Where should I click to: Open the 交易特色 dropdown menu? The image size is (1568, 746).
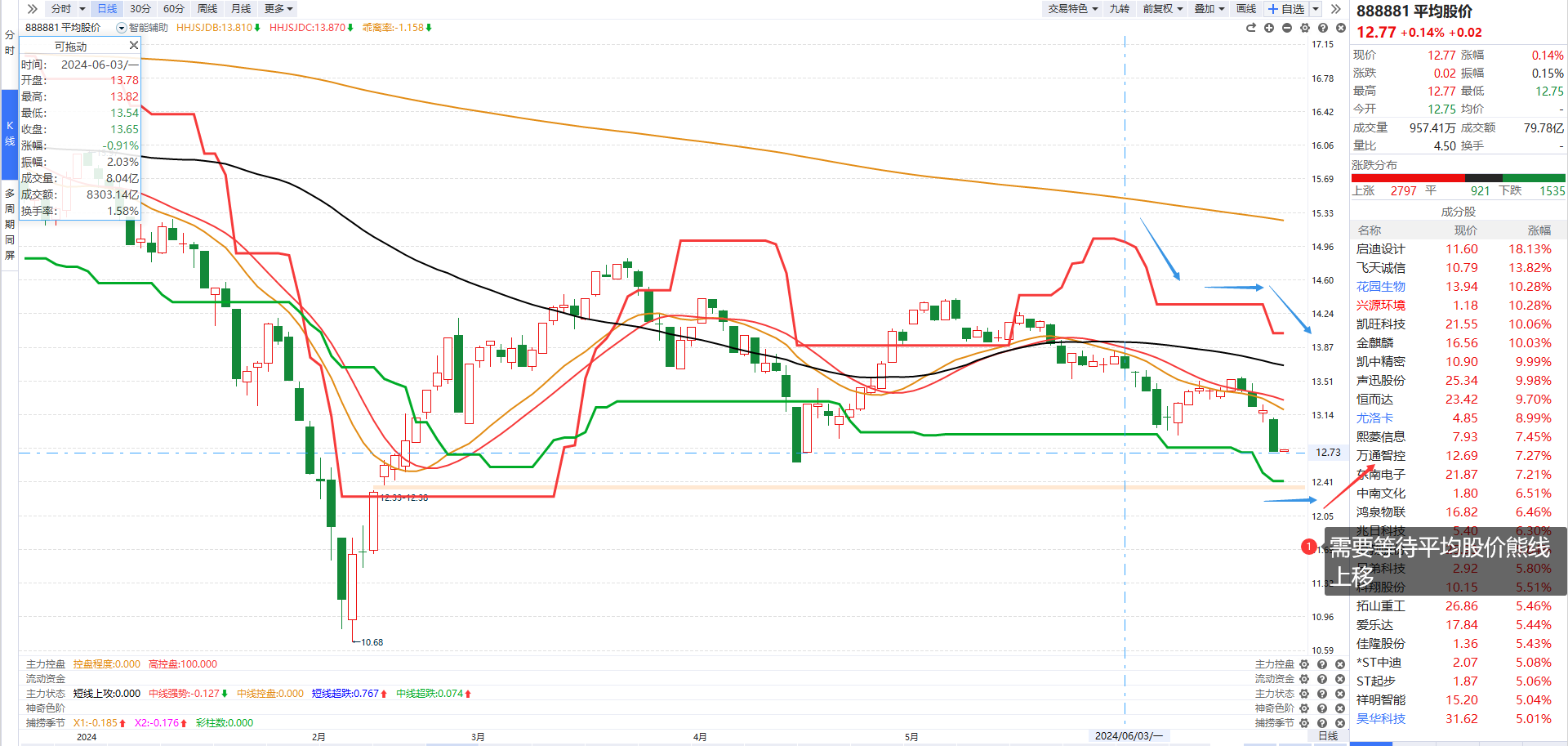pyautogui.click(x=1073, y=9)
